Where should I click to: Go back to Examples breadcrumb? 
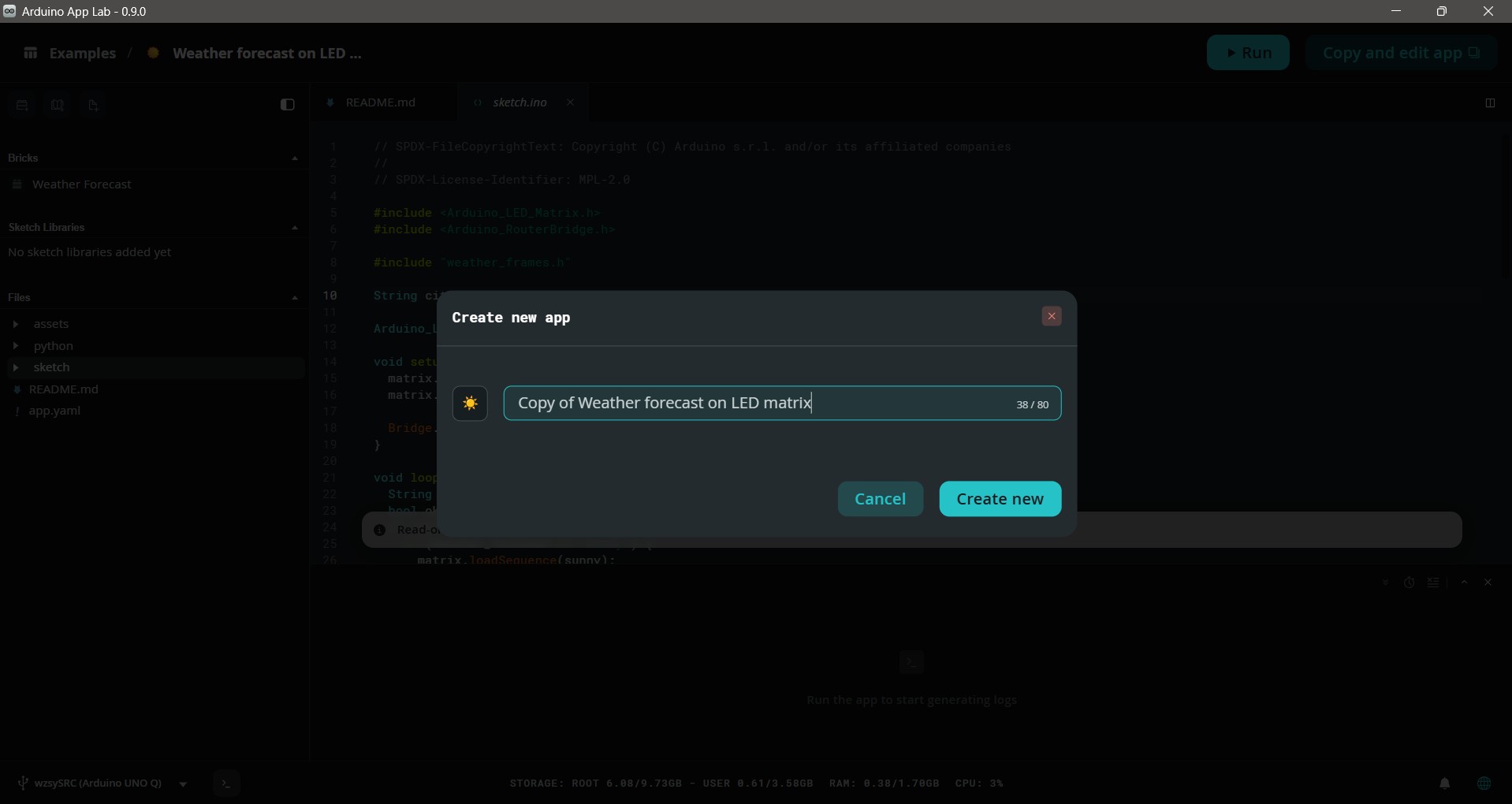(x=82, y=54)
